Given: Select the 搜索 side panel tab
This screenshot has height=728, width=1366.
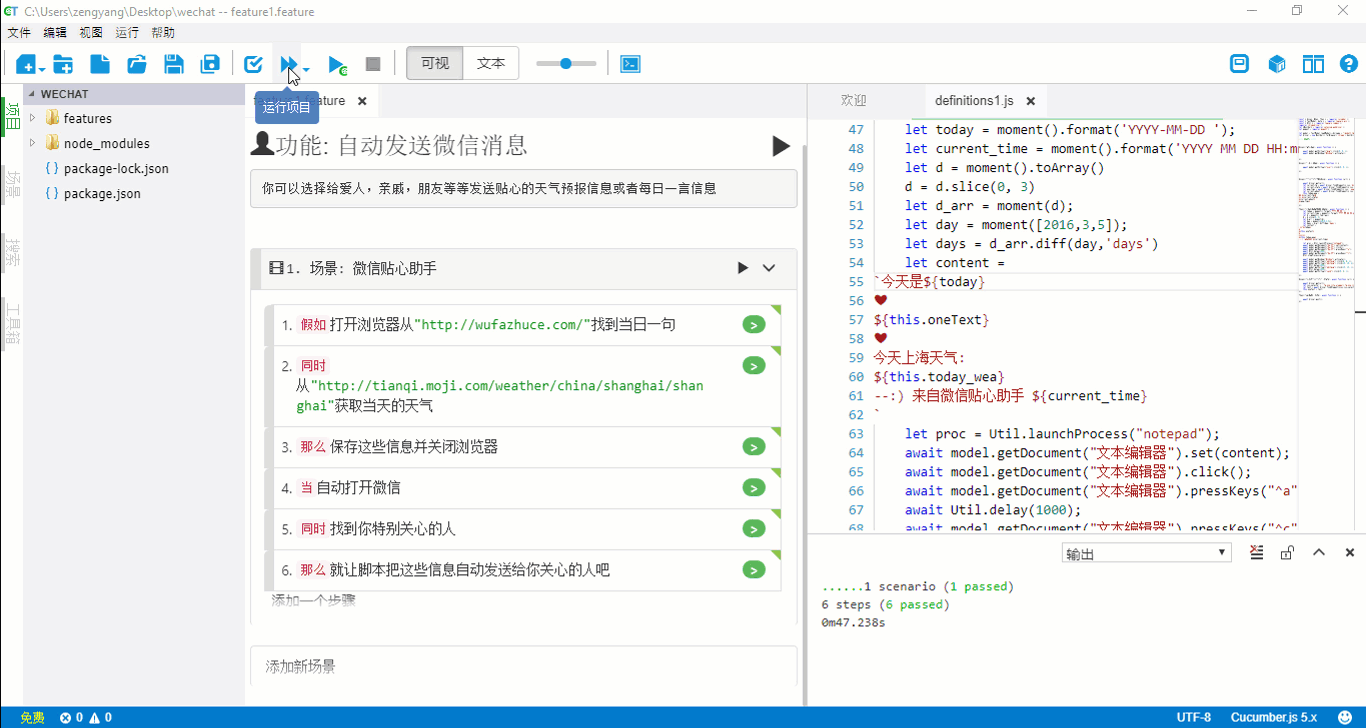Looking at the screenshot, I should point(13,251).
